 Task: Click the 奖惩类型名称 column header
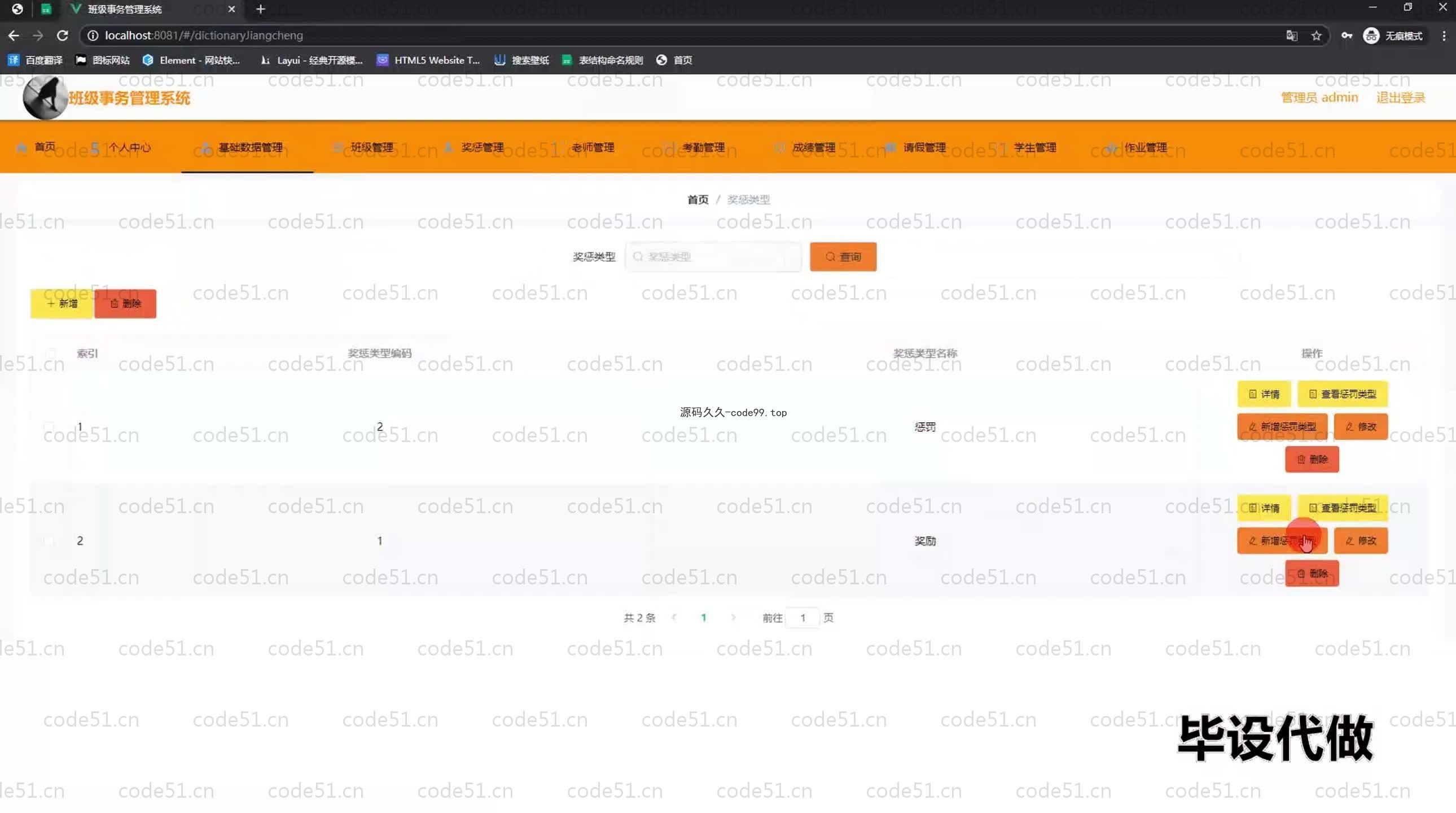925,353
